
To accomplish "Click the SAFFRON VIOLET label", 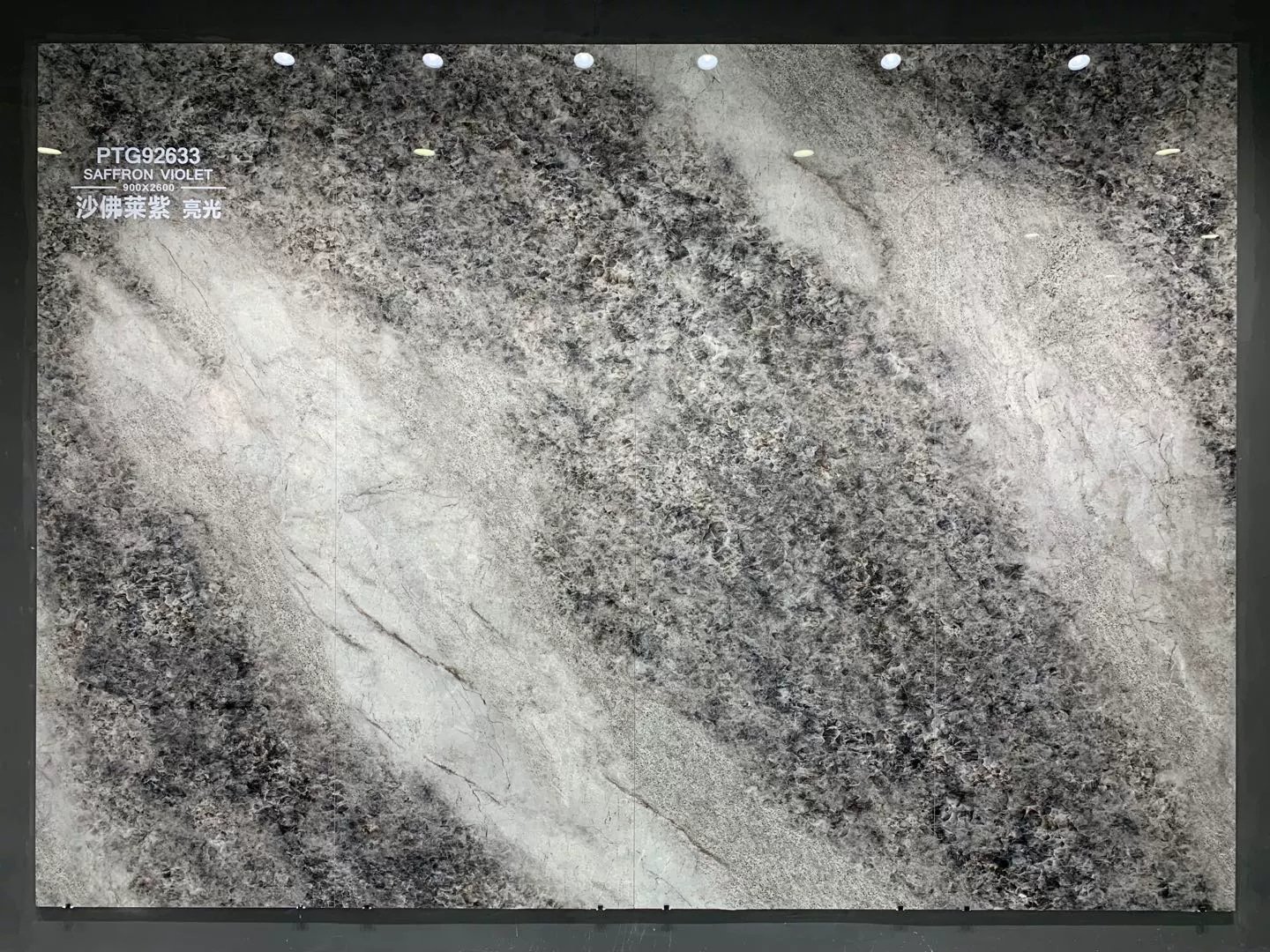I will coord(148,175).
